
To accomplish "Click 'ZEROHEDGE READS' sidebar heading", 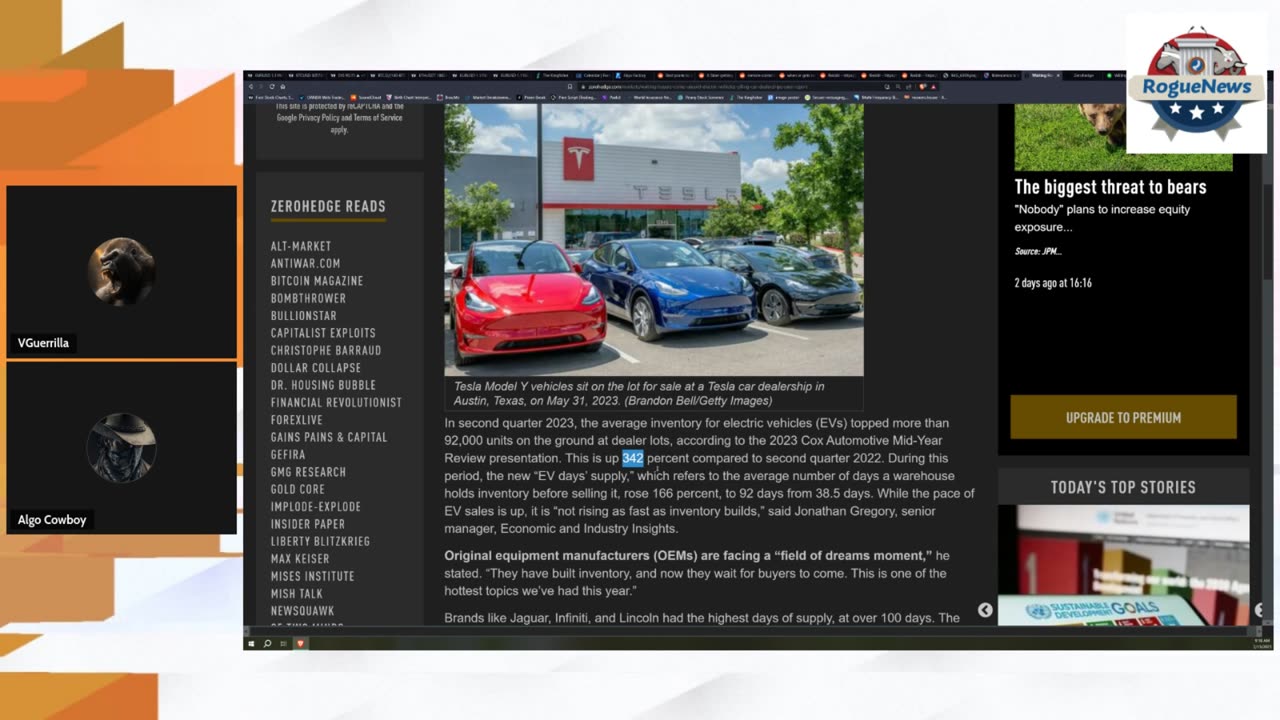I will click(328, 206).
